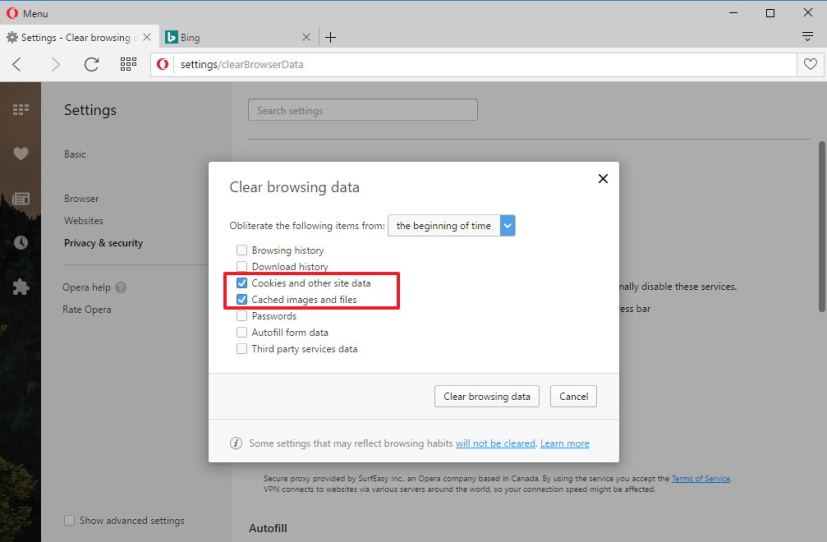The image size is (827, 542).
Task: Minimize the Opera window
Action: pyautogui.click(x=733, y=13)
